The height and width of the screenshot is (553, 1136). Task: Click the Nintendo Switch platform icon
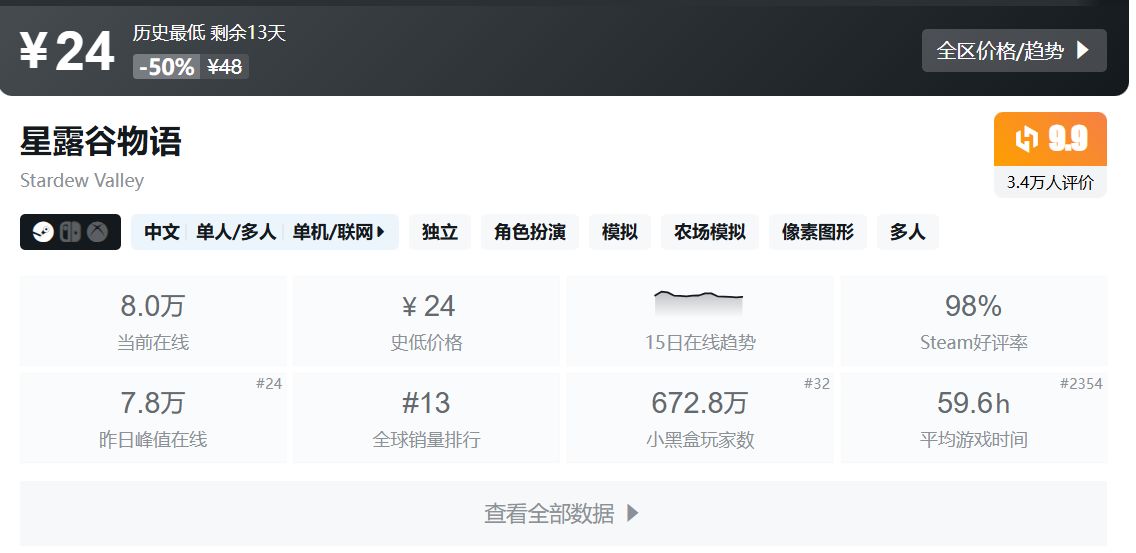pyautogui.click(x=70, y=232)
